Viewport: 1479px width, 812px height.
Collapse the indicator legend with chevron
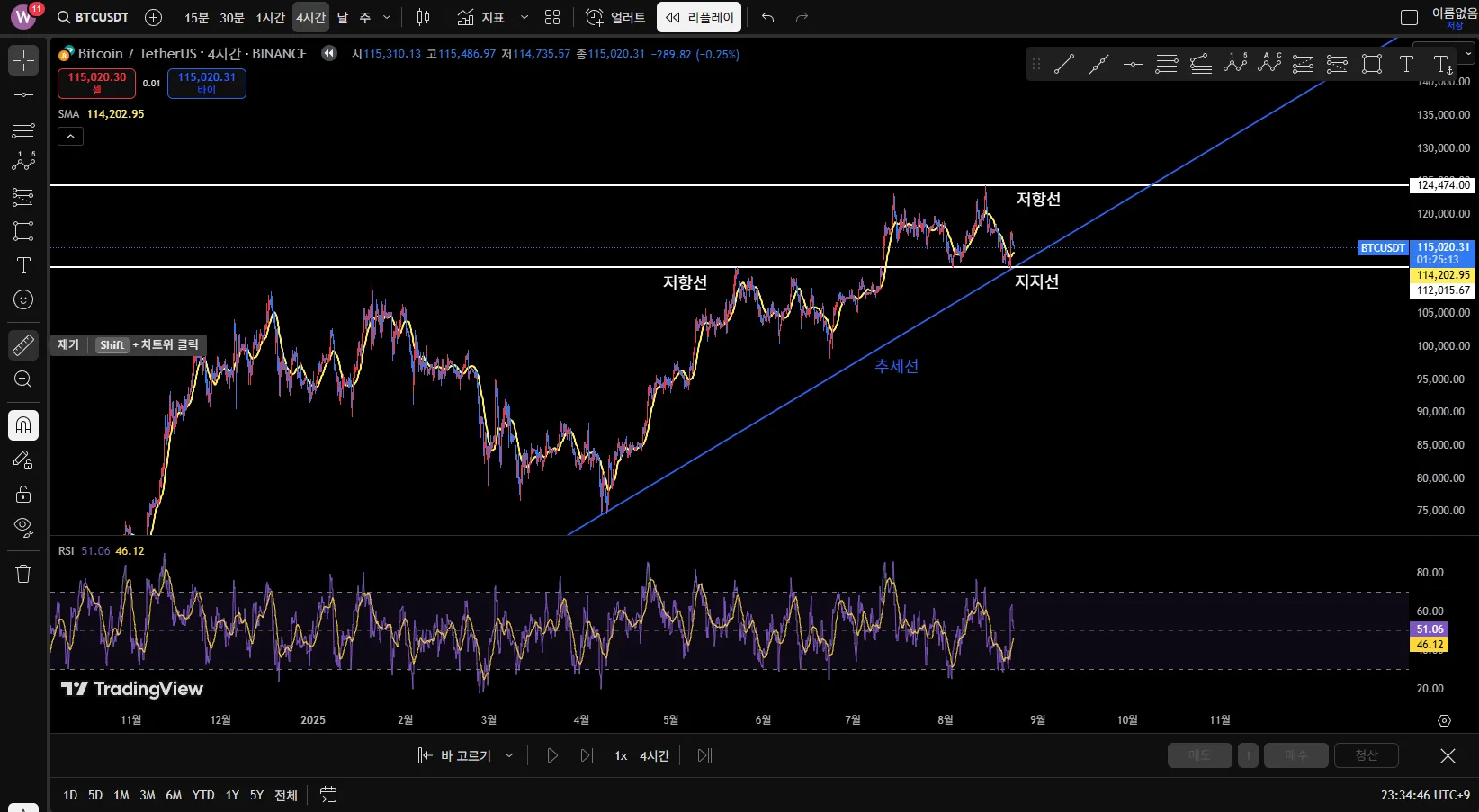coord(70,136)
